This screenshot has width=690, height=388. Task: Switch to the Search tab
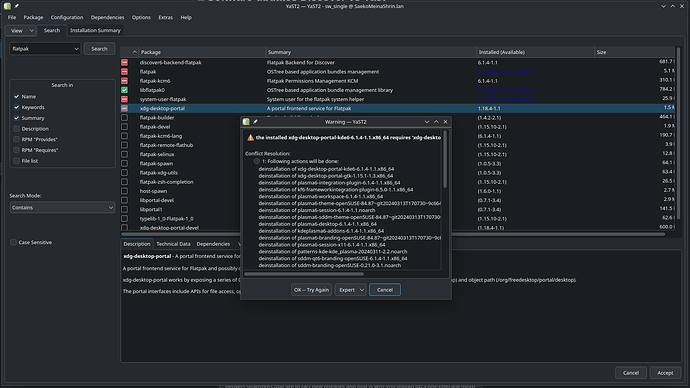[52, 30]
